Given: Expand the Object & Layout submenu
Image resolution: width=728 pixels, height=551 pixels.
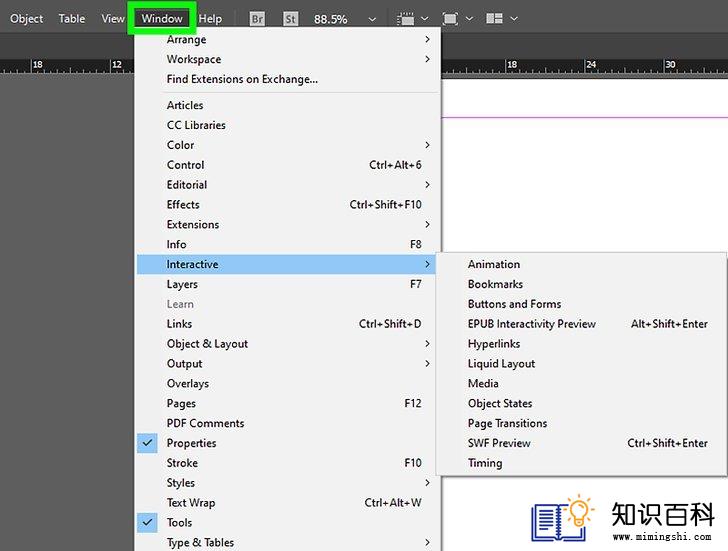Looking at the screenshot, I should (x=286, y=344).
